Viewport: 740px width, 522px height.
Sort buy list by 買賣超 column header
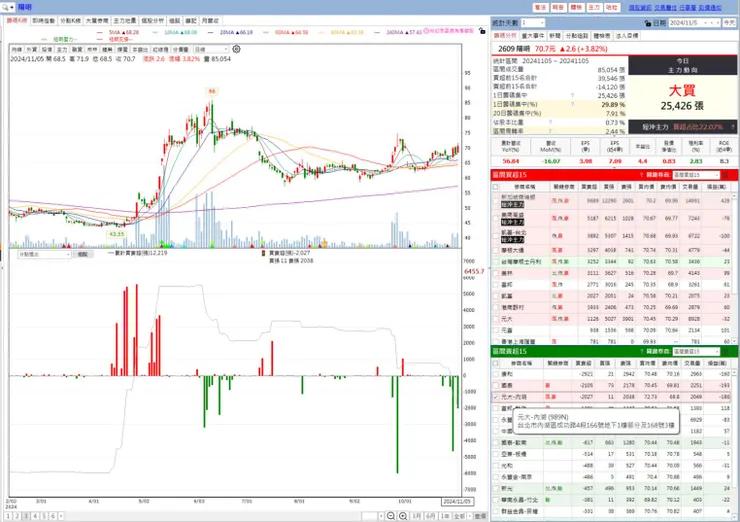[588, 187]
